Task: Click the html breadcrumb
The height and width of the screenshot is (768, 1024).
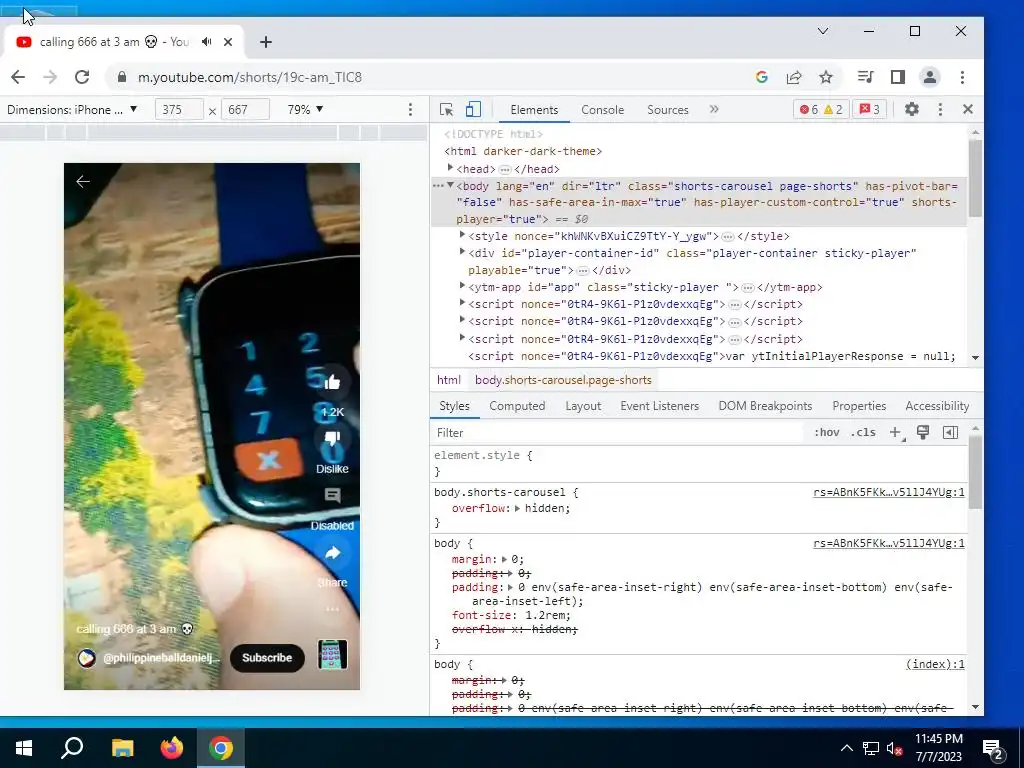Action: click(449, 380)
